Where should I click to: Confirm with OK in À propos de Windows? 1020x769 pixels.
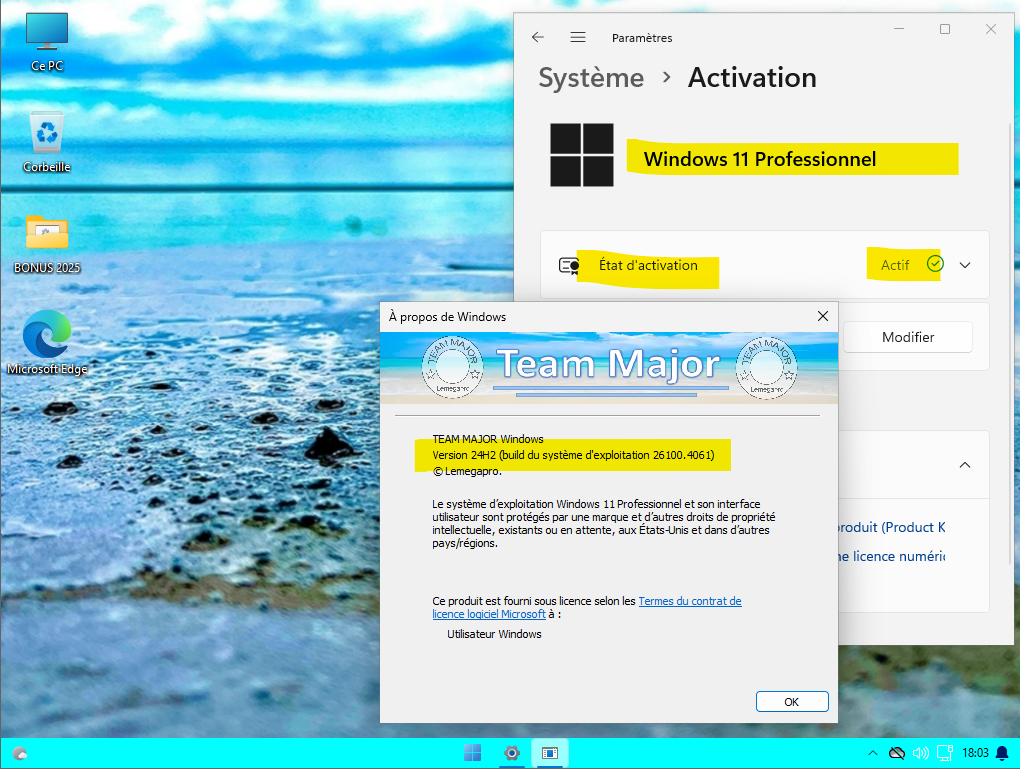pyautogui.click(x=792, y=701)
